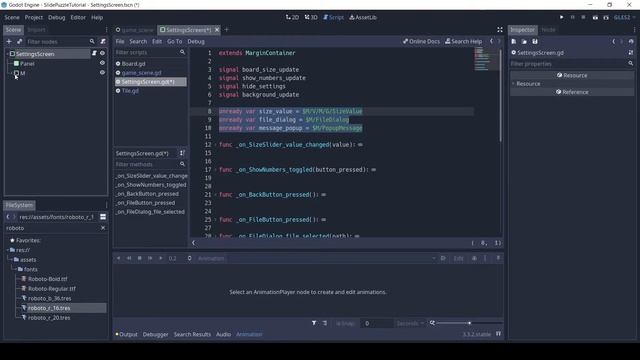Open the Project menu
The image size is (640, 360).
[34, 18]
